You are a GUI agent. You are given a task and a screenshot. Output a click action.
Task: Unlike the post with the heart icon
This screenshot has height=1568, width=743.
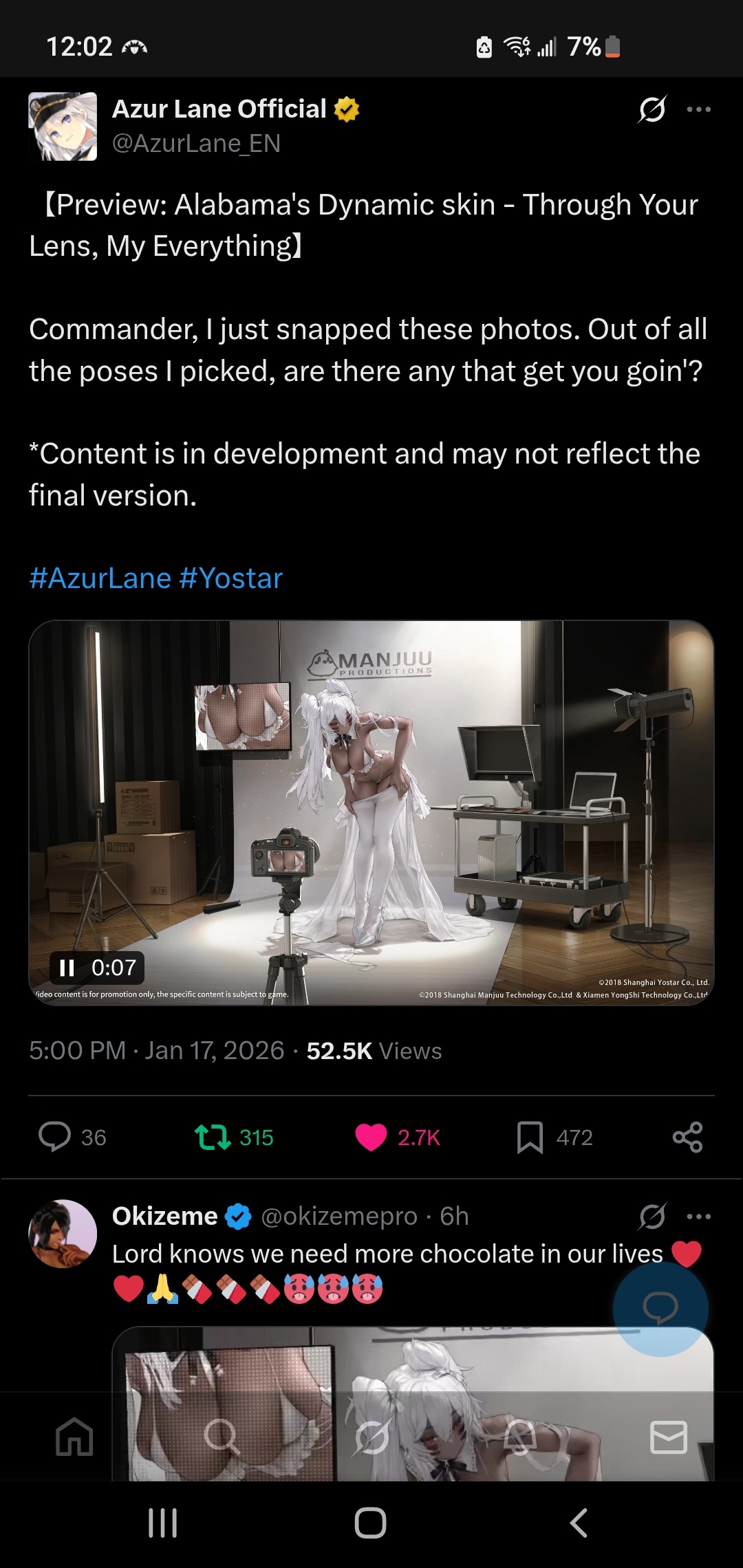tap(371, 1137)
